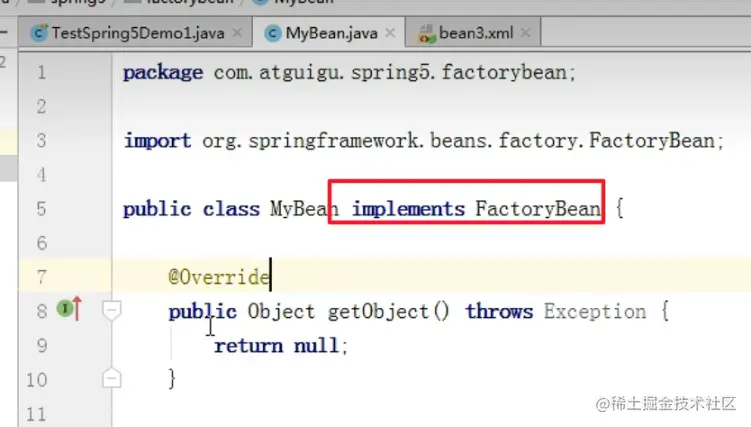Click the 'package' keyword on line 1
The width and height of the screenshot is (751, 427).
[x=163, y=73]
